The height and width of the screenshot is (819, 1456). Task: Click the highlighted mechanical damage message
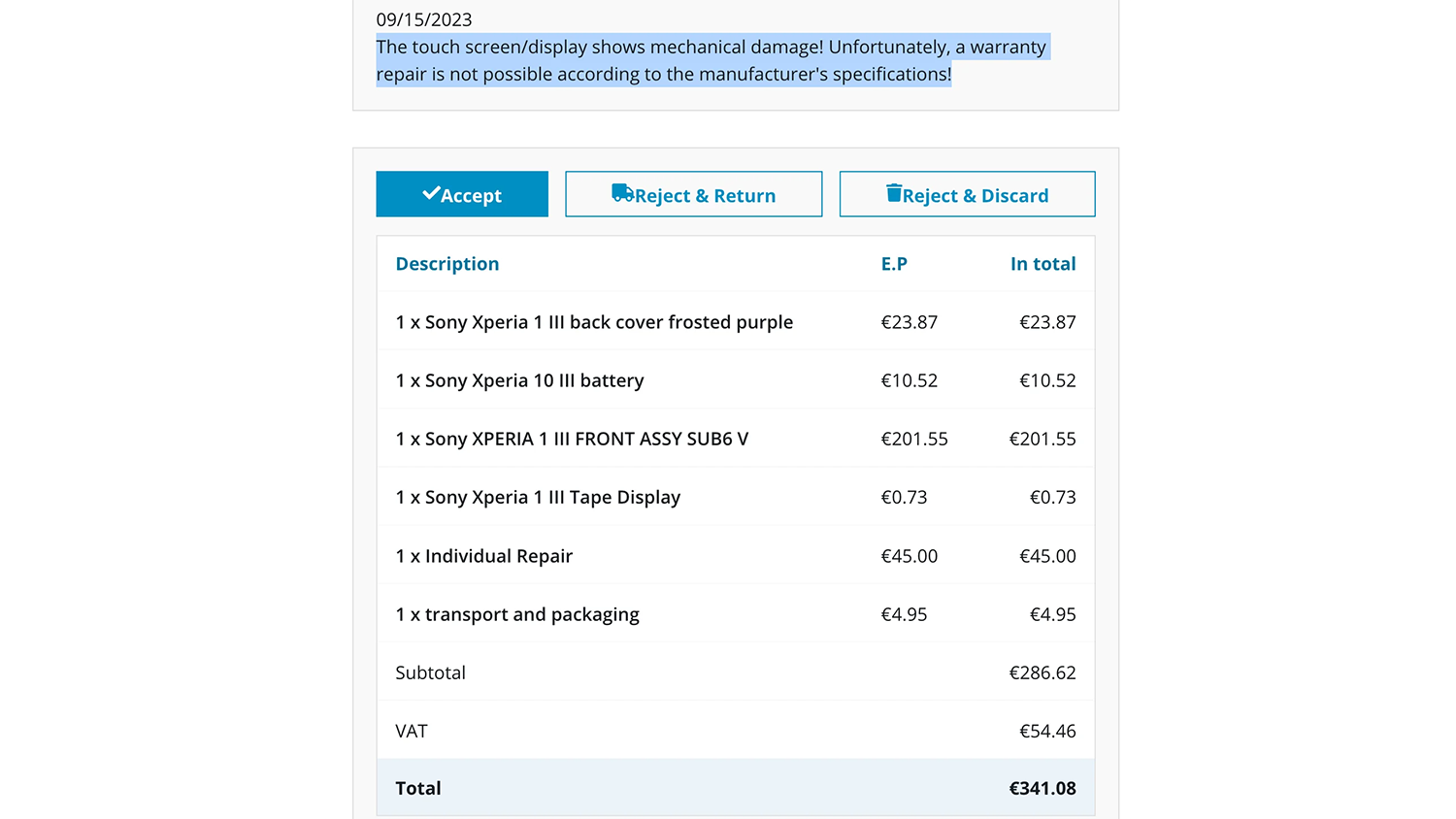(x=711, y=60)
